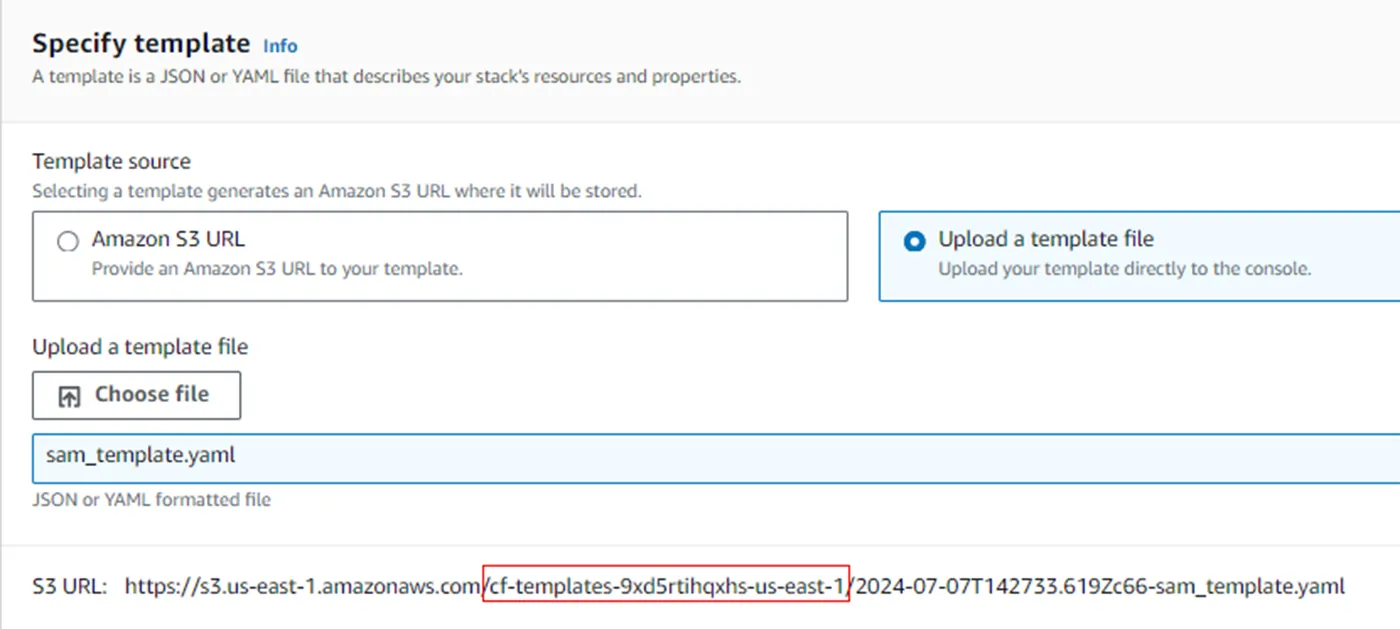Viewport: 1400px width, 629px height.
Task: Click 'A template is a JSON or YAML file' description
Action: pyautogui.click(x=386, y=76)
